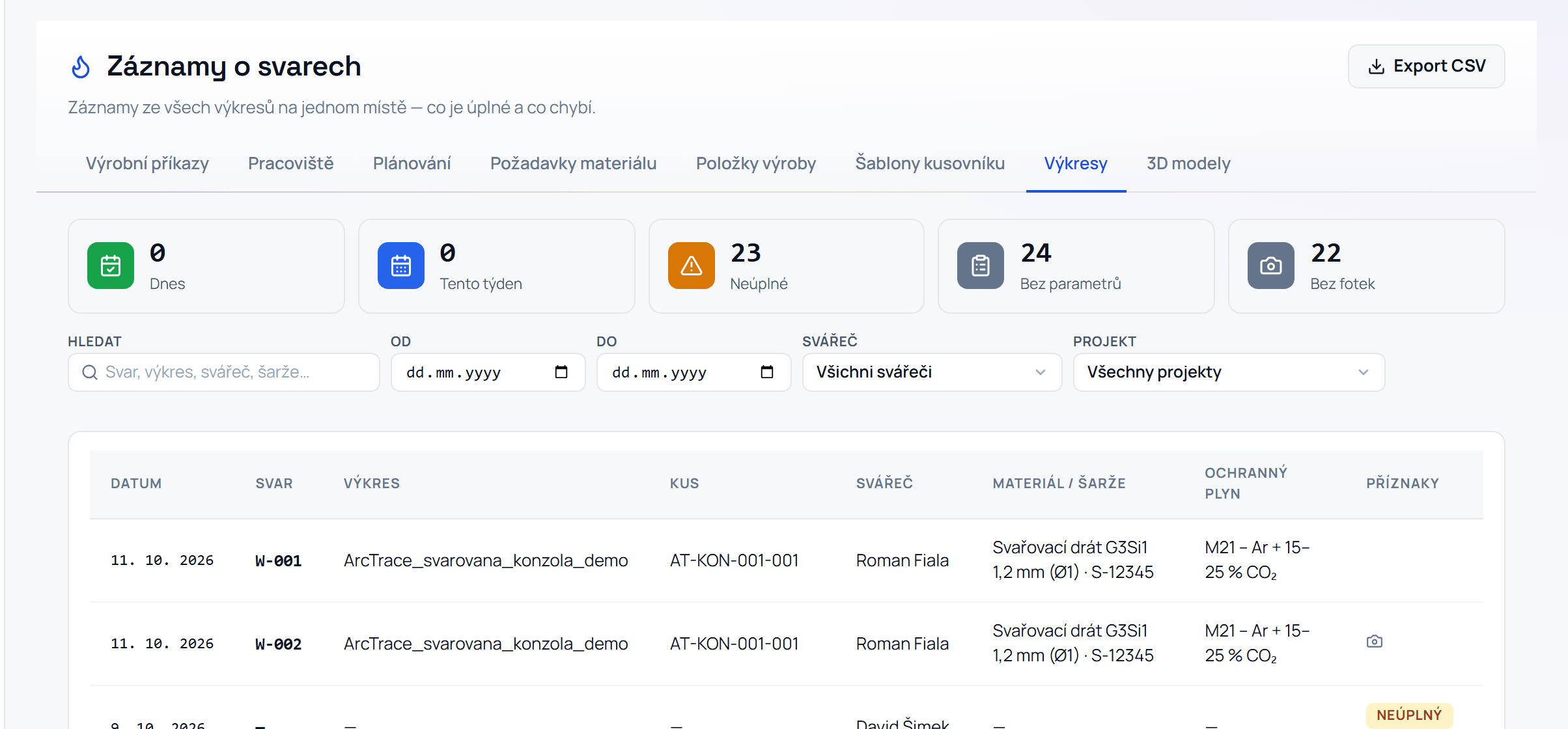Select the 0 Tento týden summary card
1568x729 pixels.
(497, 266)
